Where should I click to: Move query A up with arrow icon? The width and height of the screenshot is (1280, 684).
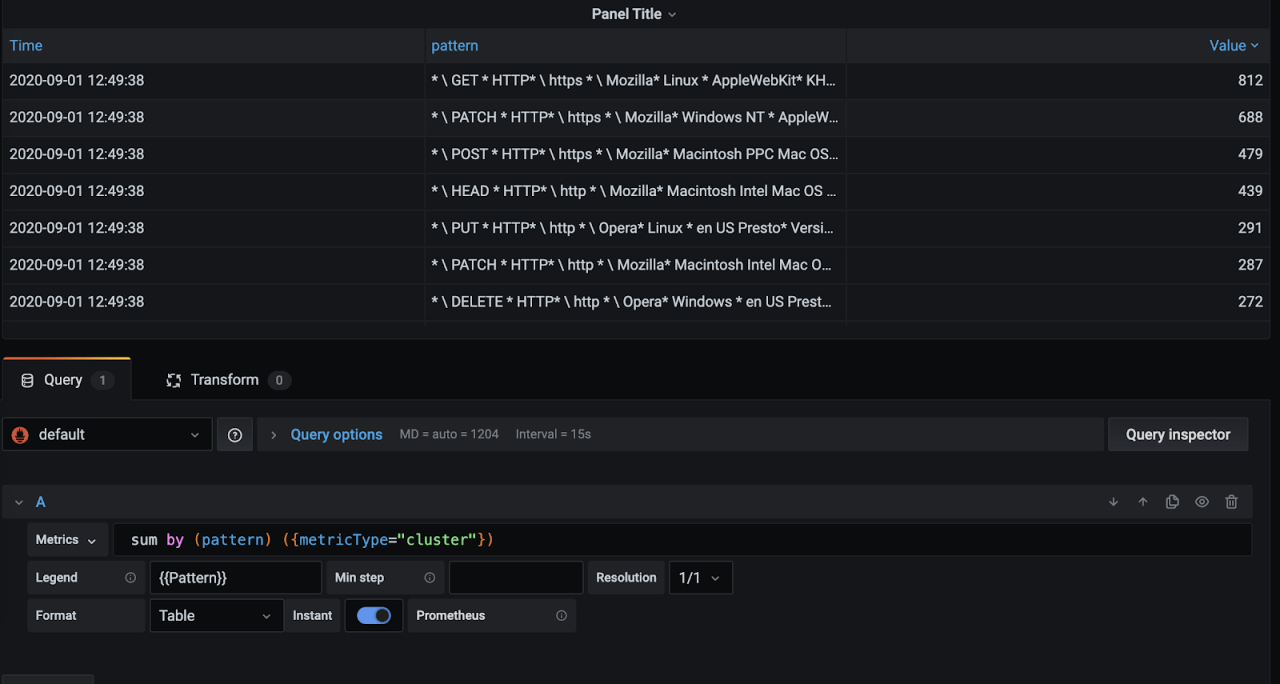pyautogui.click(x=1143, y=502)
